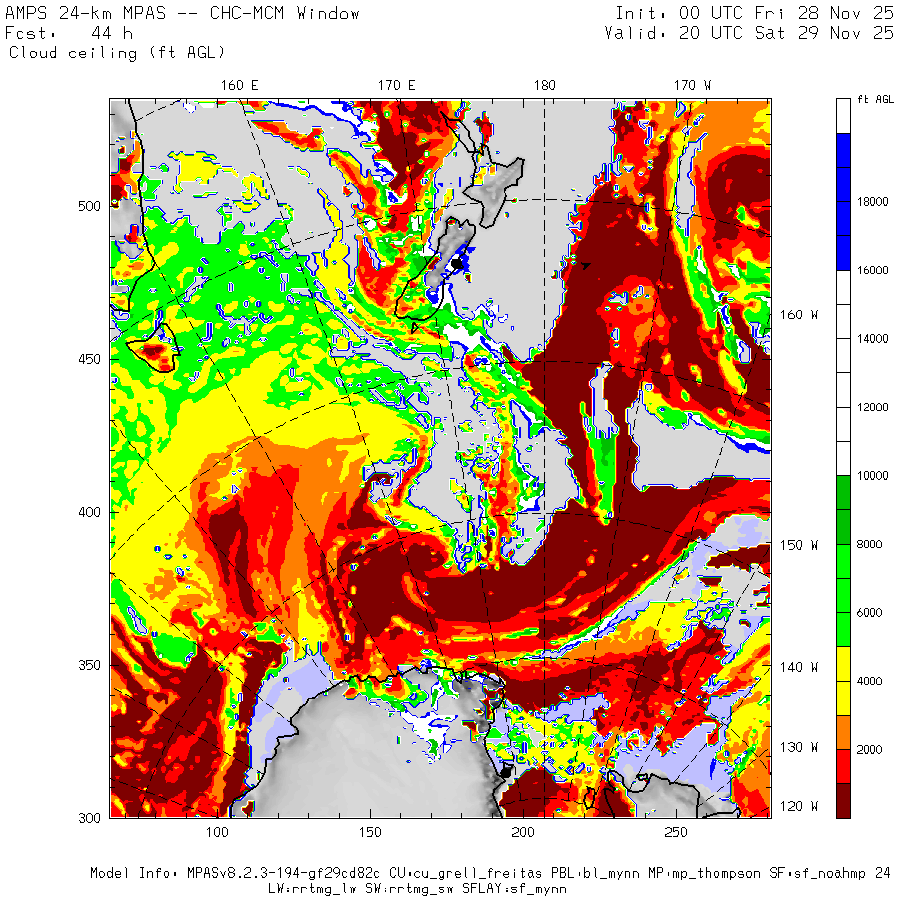The width and height of the screenshot is (900, 900).
Task: Click the '250' x-axis tick label
Action: [676, 832]
